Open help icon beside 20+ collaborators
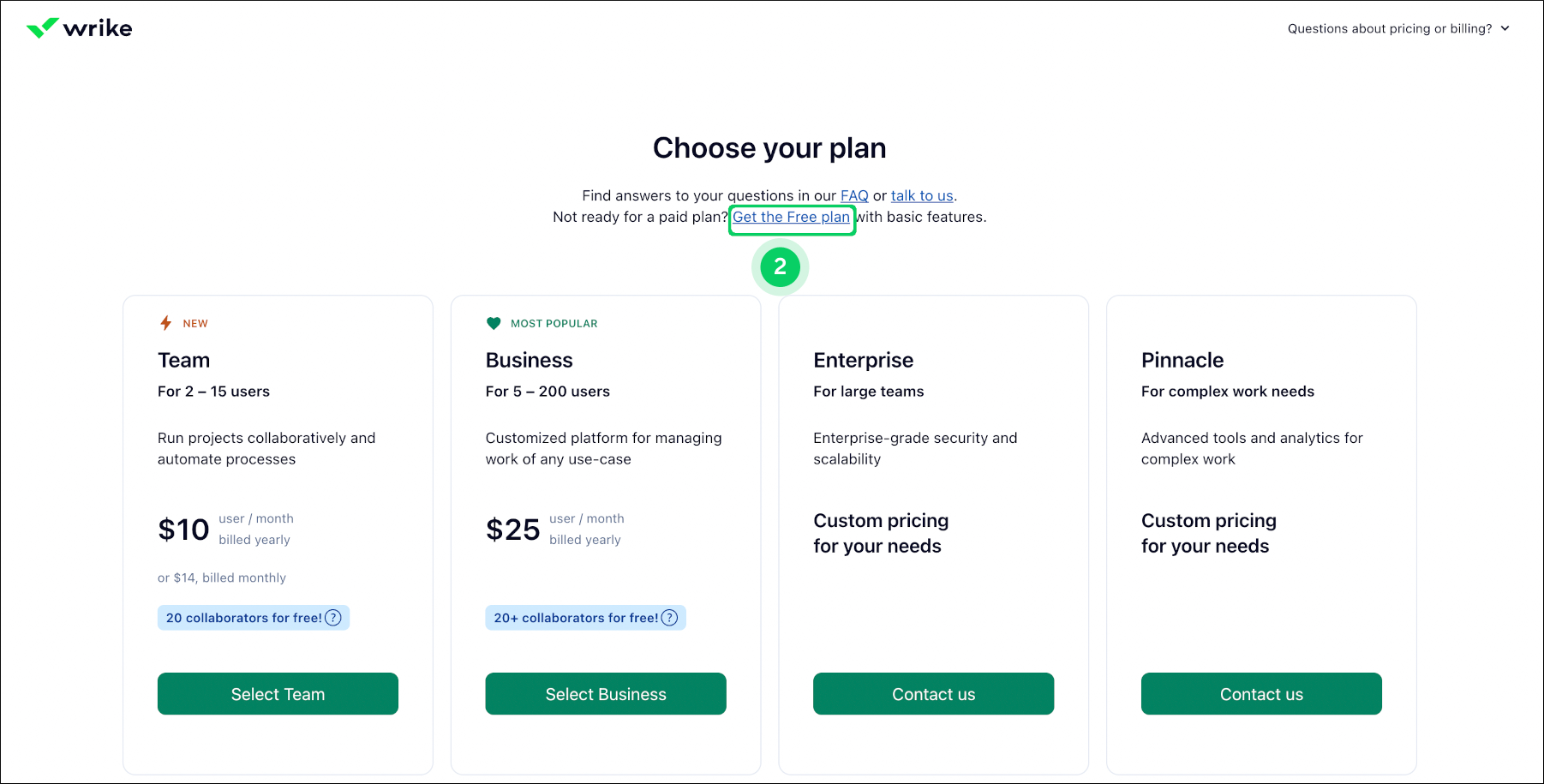The width and height of the screenshot is (1544, 784). point(670,618)
